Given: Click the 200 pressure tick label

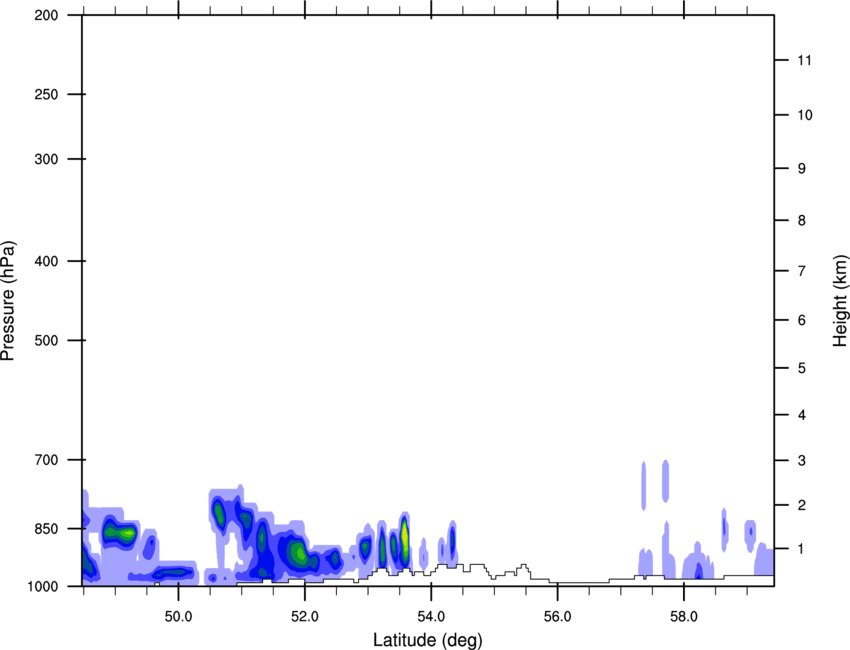Looking at the screenshot, I should click(x=46, y=15).
